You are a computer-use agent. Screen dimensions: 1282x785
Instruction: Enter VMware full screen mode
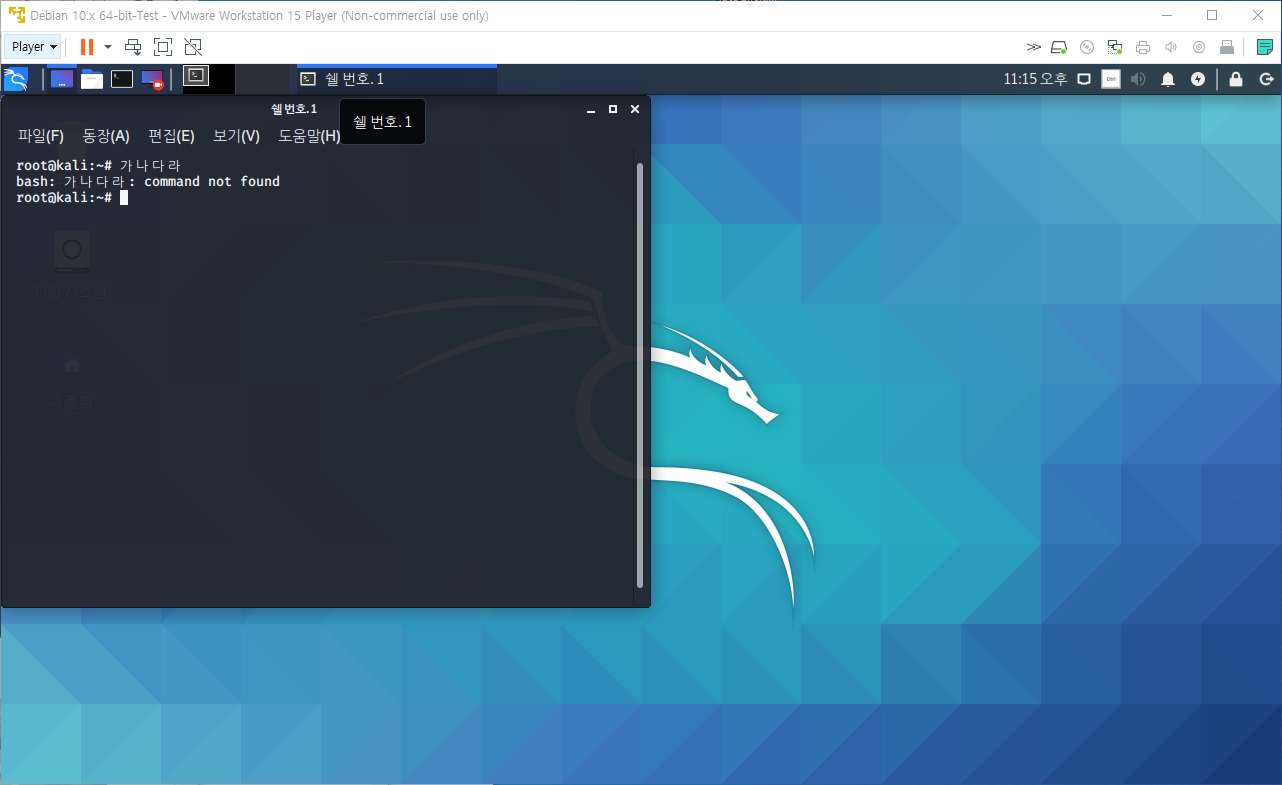point(163,47)
